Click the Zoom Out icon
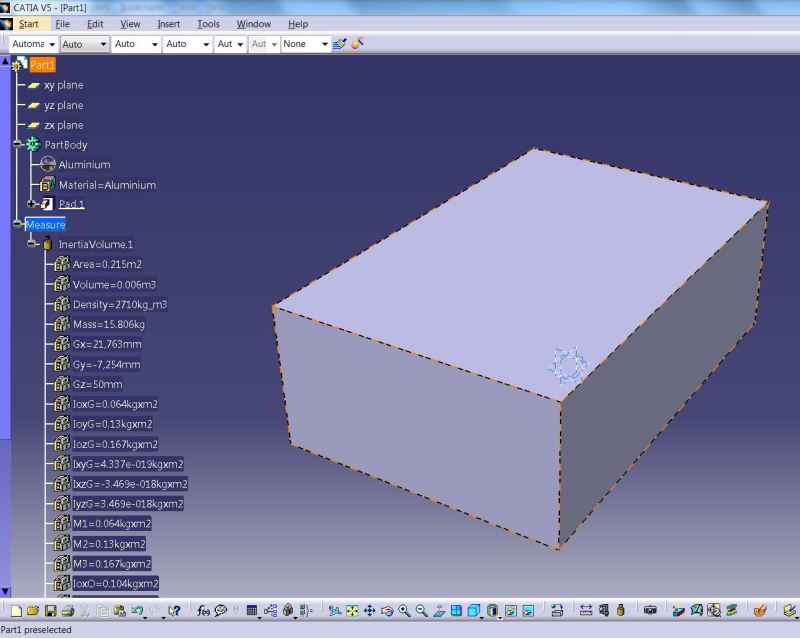 [x=422, y=610]
